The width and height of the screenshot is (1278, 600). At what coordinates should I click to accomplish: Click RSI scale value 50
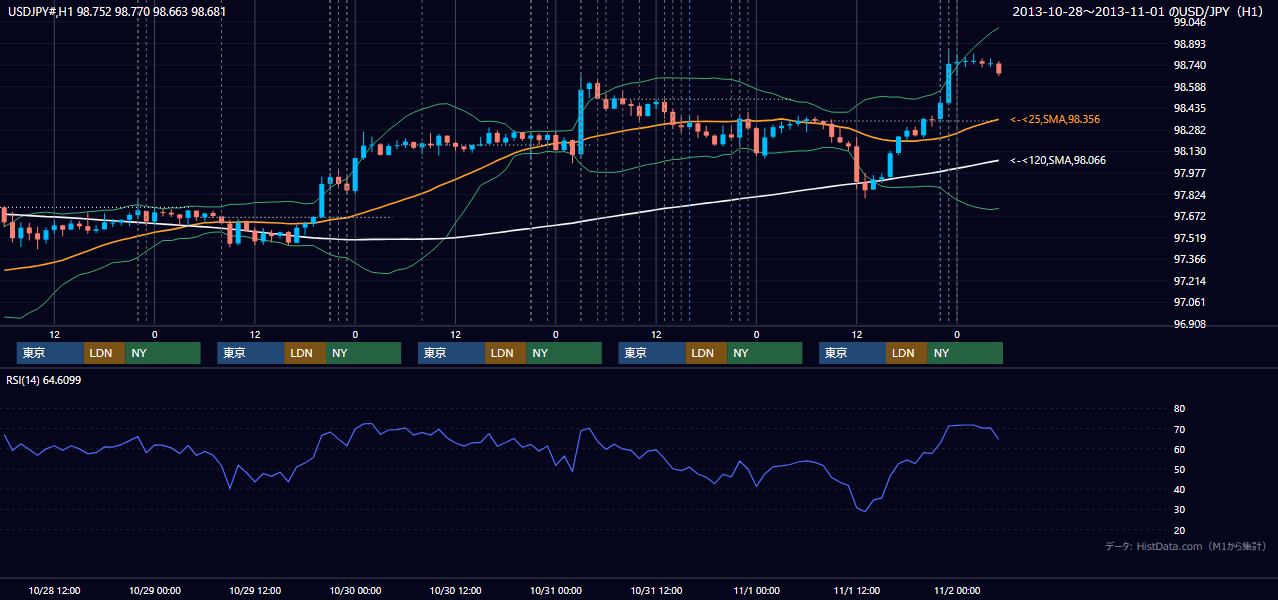tap(1179, 469)
